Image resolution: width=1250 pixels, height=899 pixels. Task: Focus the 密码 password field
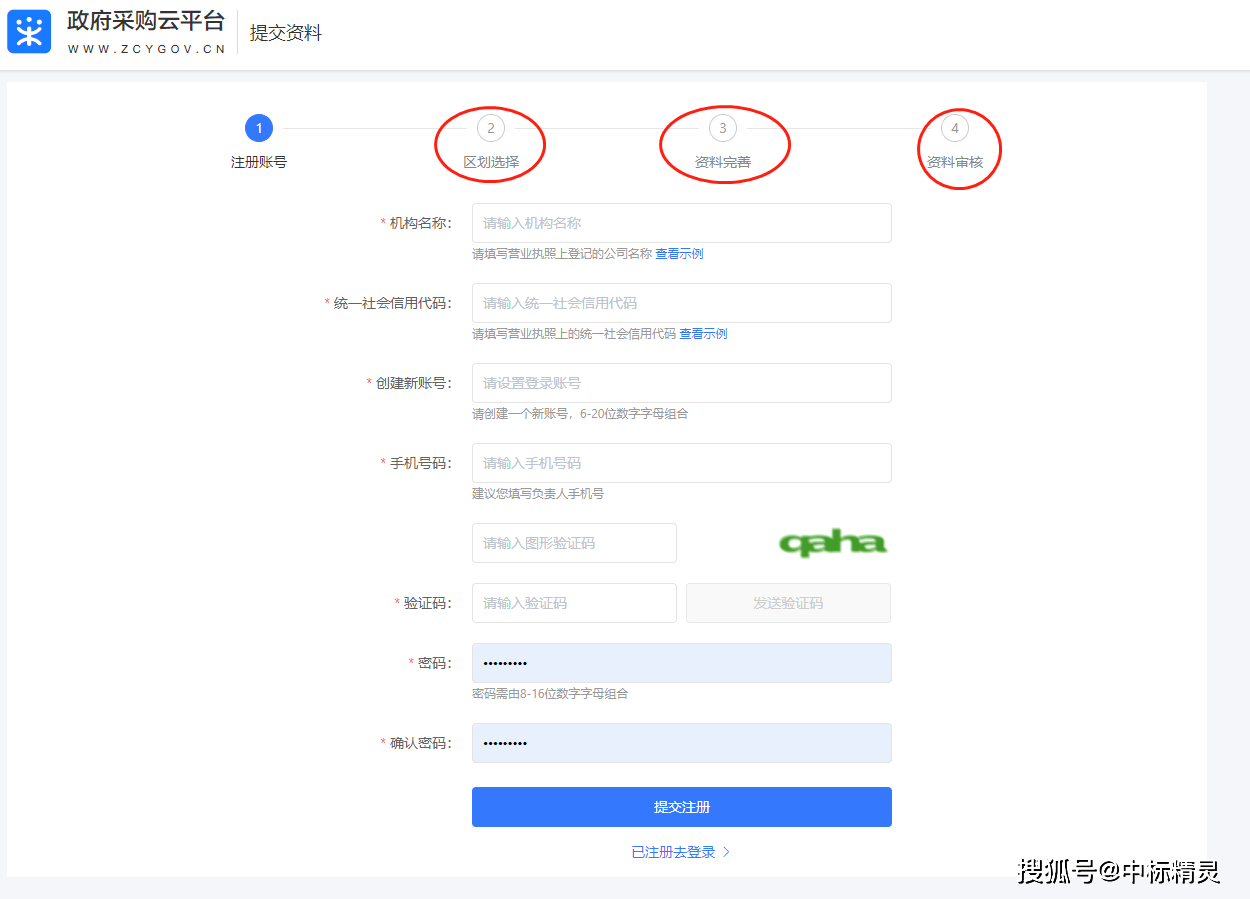tap(682, 663)
